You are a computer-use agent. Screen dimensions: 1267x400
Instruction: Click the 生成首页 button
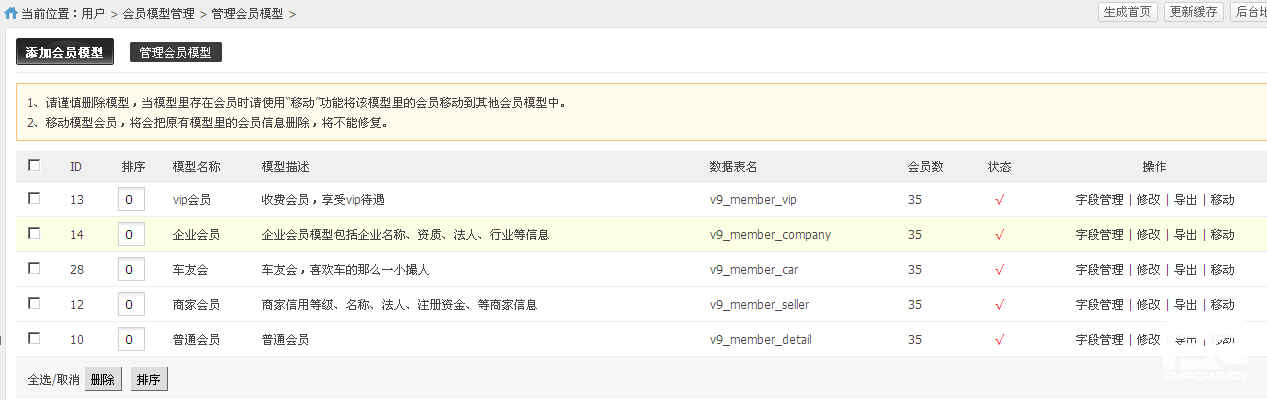1127,12
